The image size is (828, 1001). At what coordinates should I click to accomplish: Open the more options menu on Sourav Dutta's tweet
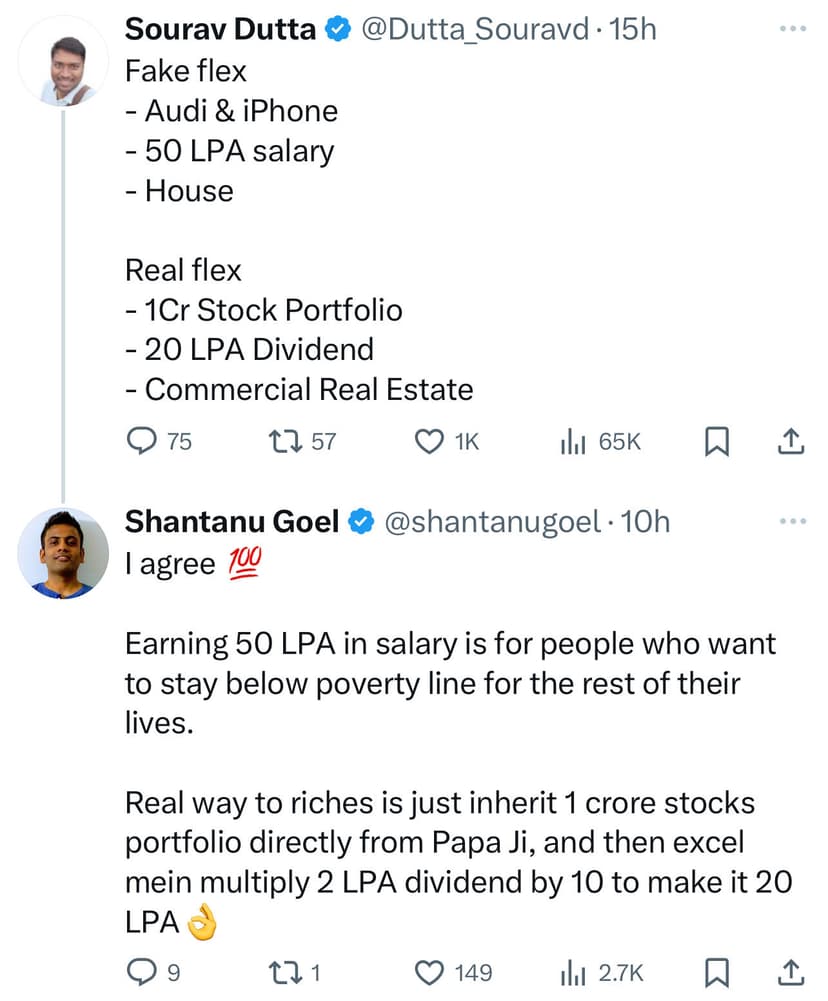click(x=791, y=29)
